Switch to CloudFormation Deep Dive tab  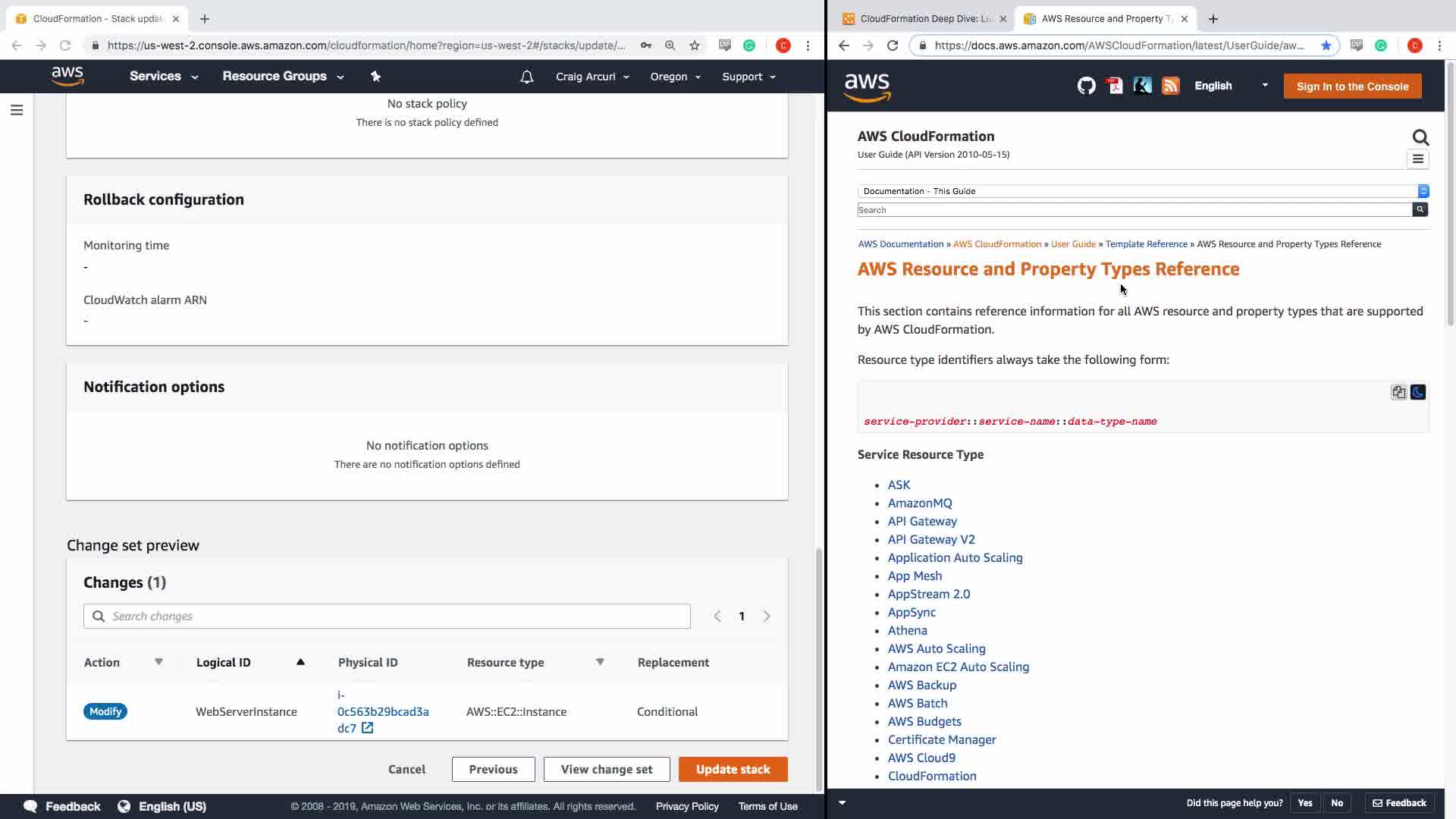pos(924,19)
